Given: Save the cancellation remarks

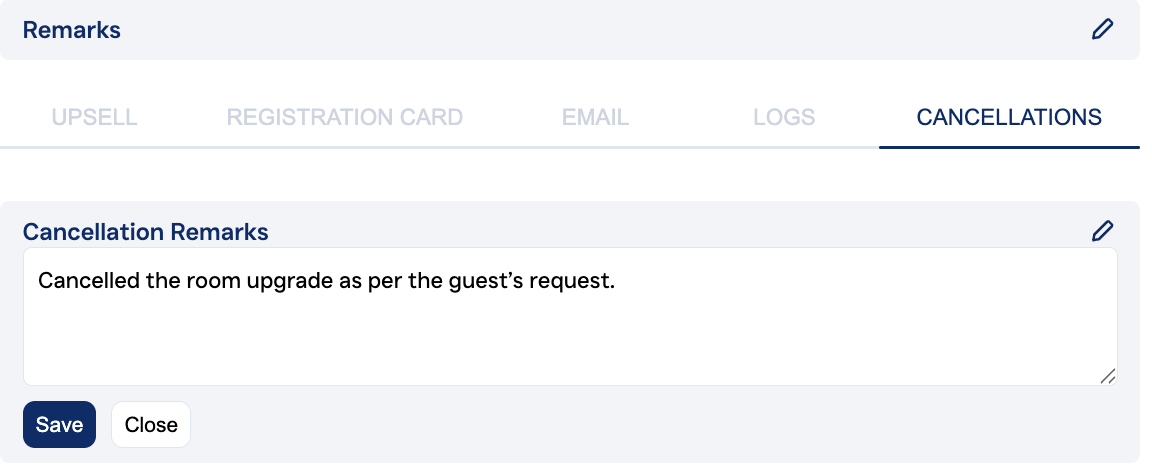Looking at the screenshot, I should [59, 425].
